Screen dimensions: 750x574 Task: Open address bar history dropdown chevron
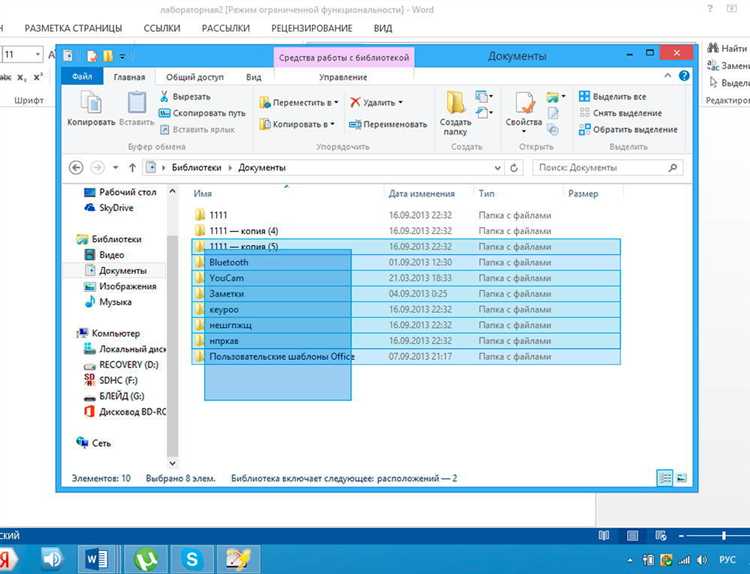[497, 168]
